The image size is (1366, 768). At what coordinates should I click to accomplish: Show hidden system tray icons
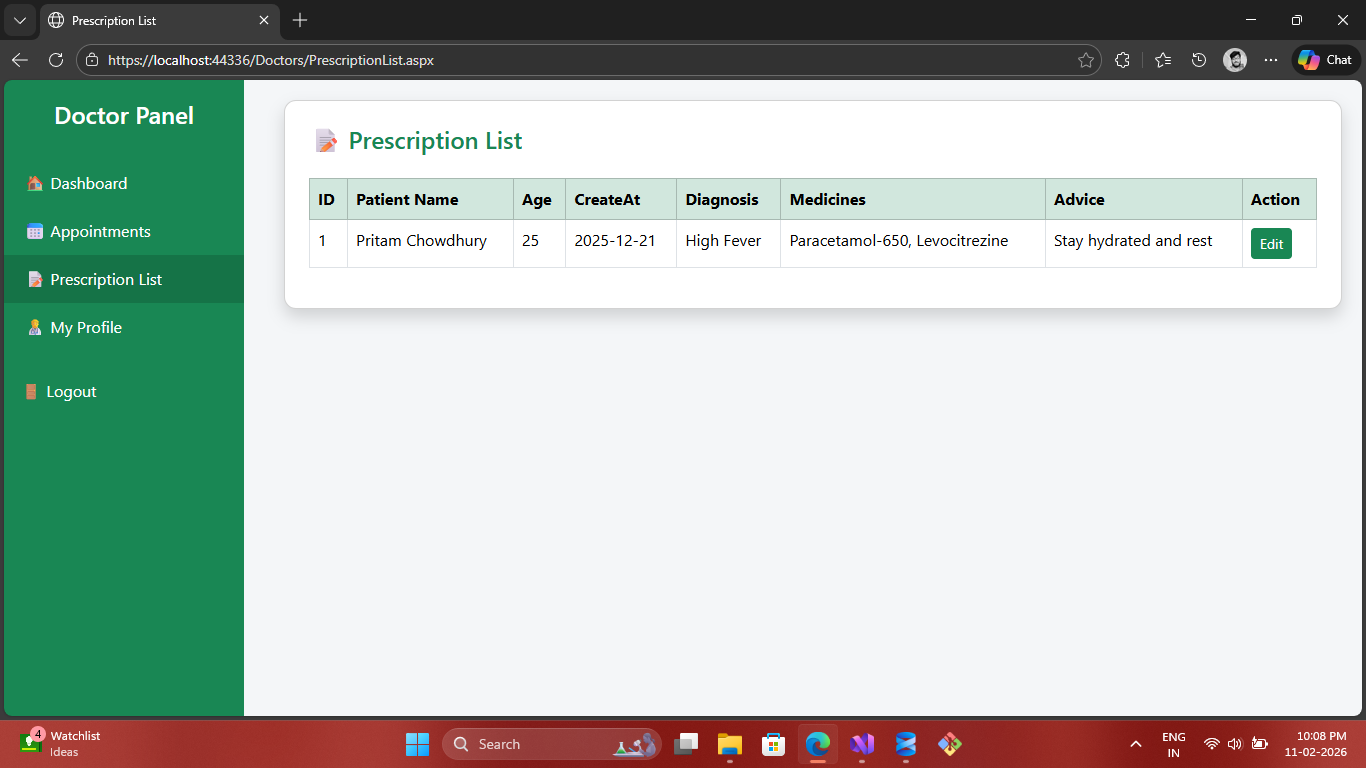coord(1136,744)
